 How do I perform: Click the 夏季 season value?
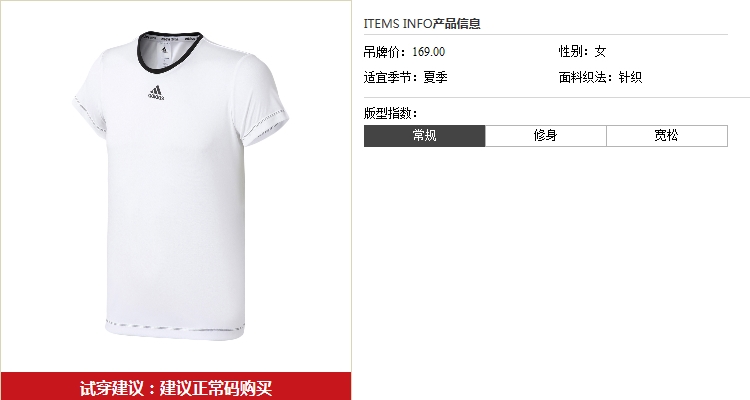[435, 77]
